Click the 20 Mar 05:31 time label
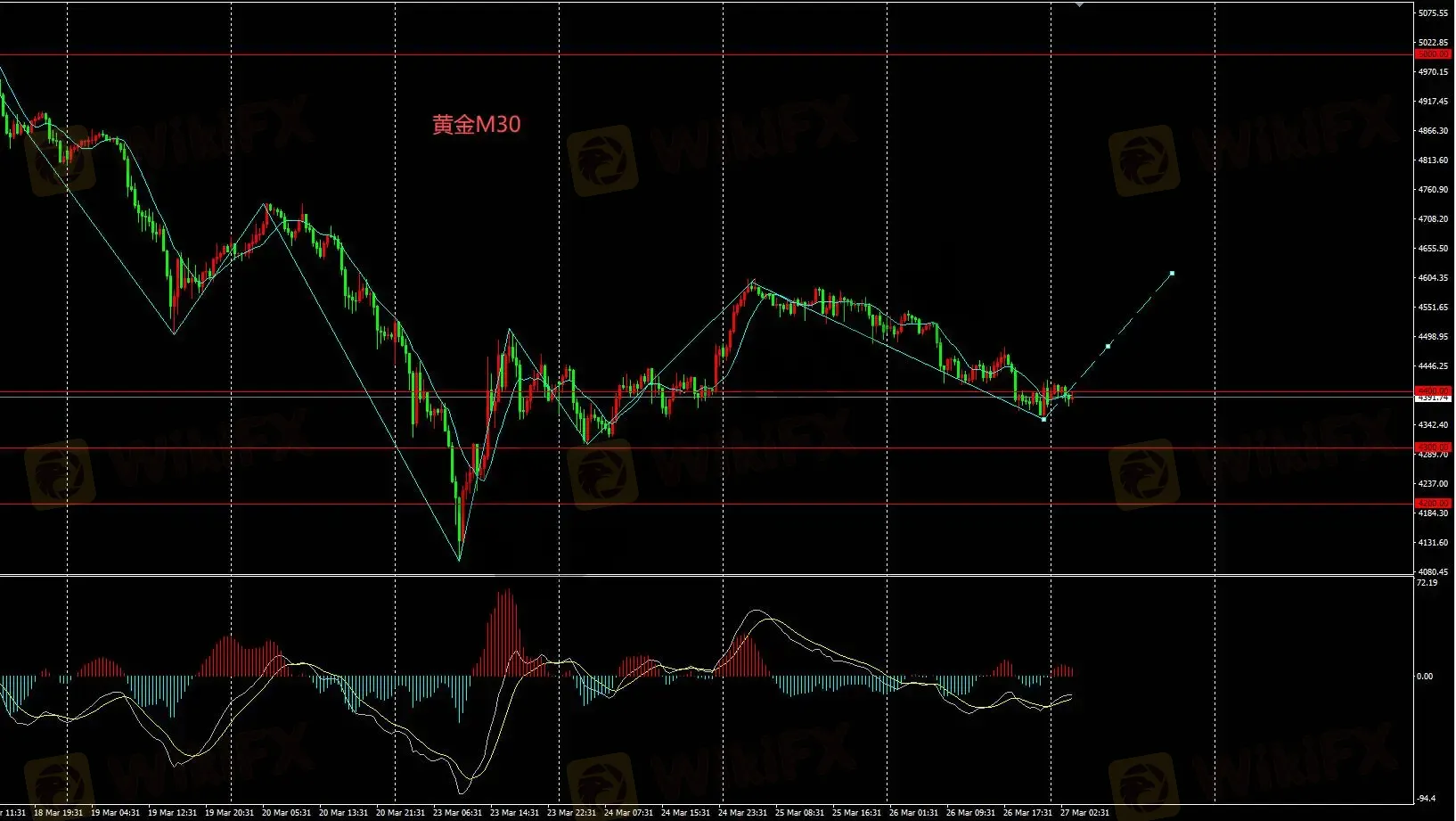The height and width of the screenshot is (821, 1456). click(286, 813)
